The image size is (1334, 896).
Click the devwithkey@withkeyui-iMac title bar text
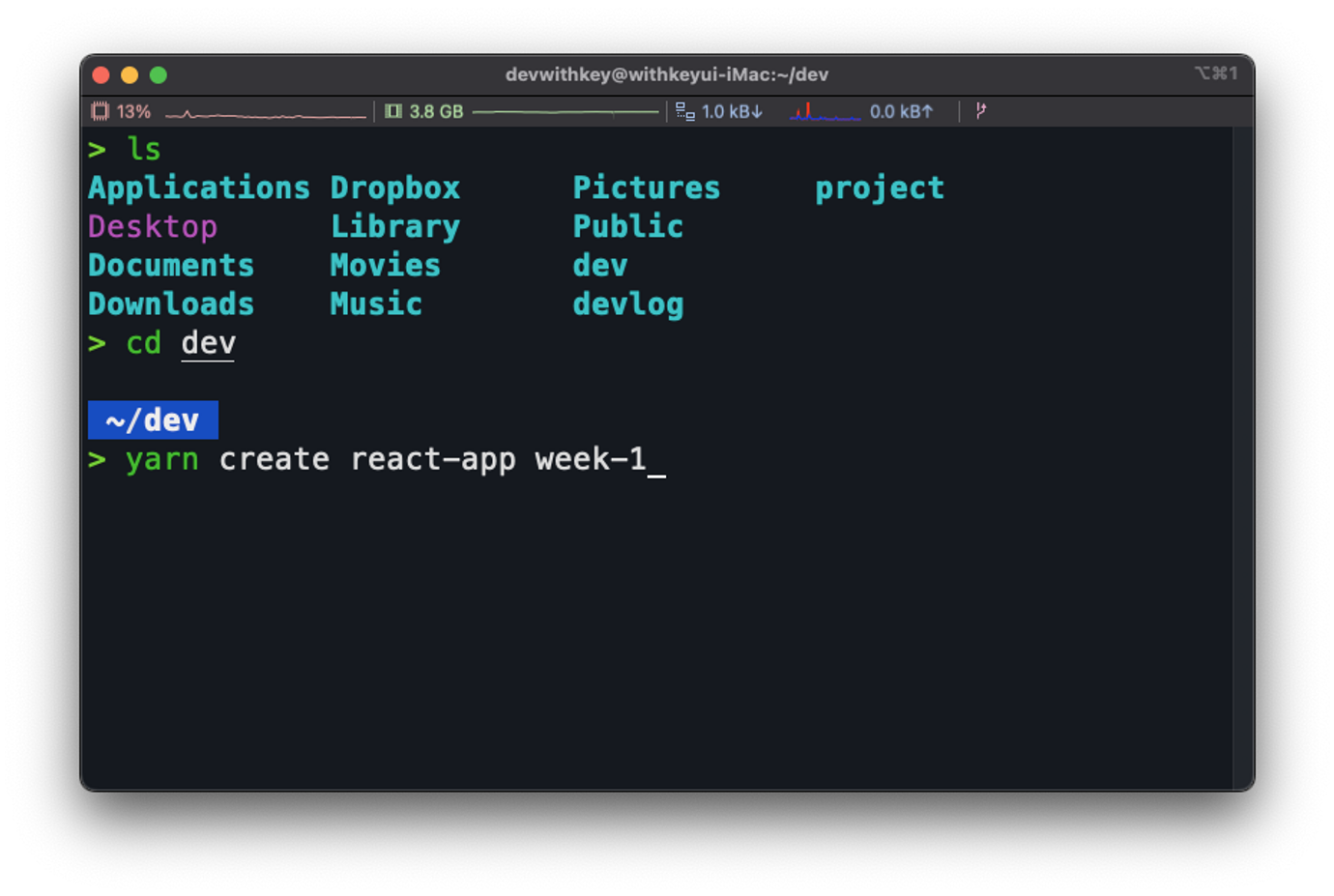click(x=668, y=73)
